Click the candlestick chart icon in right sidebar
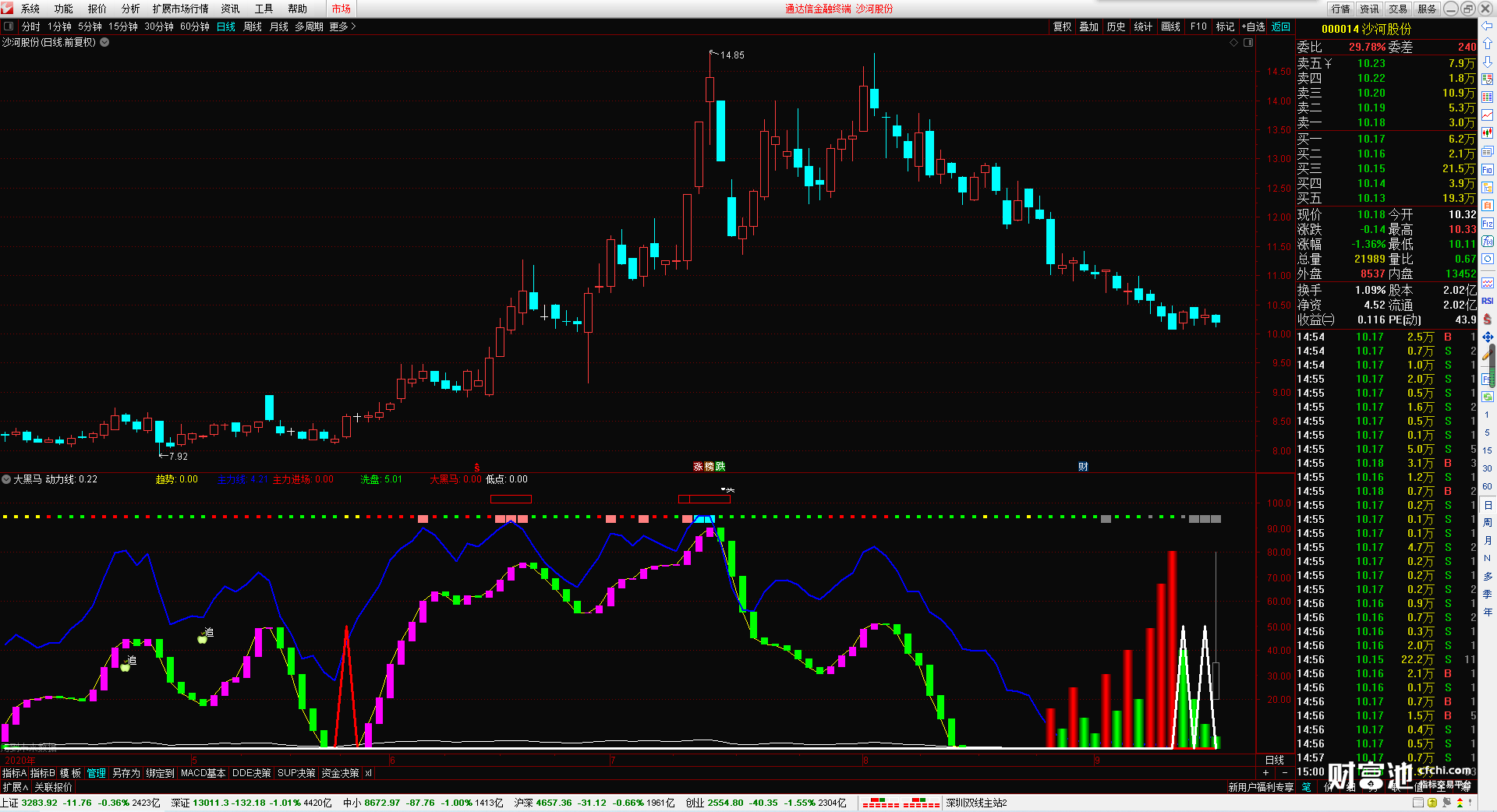Screen dimensions: 1497x812 point(1488,133)
